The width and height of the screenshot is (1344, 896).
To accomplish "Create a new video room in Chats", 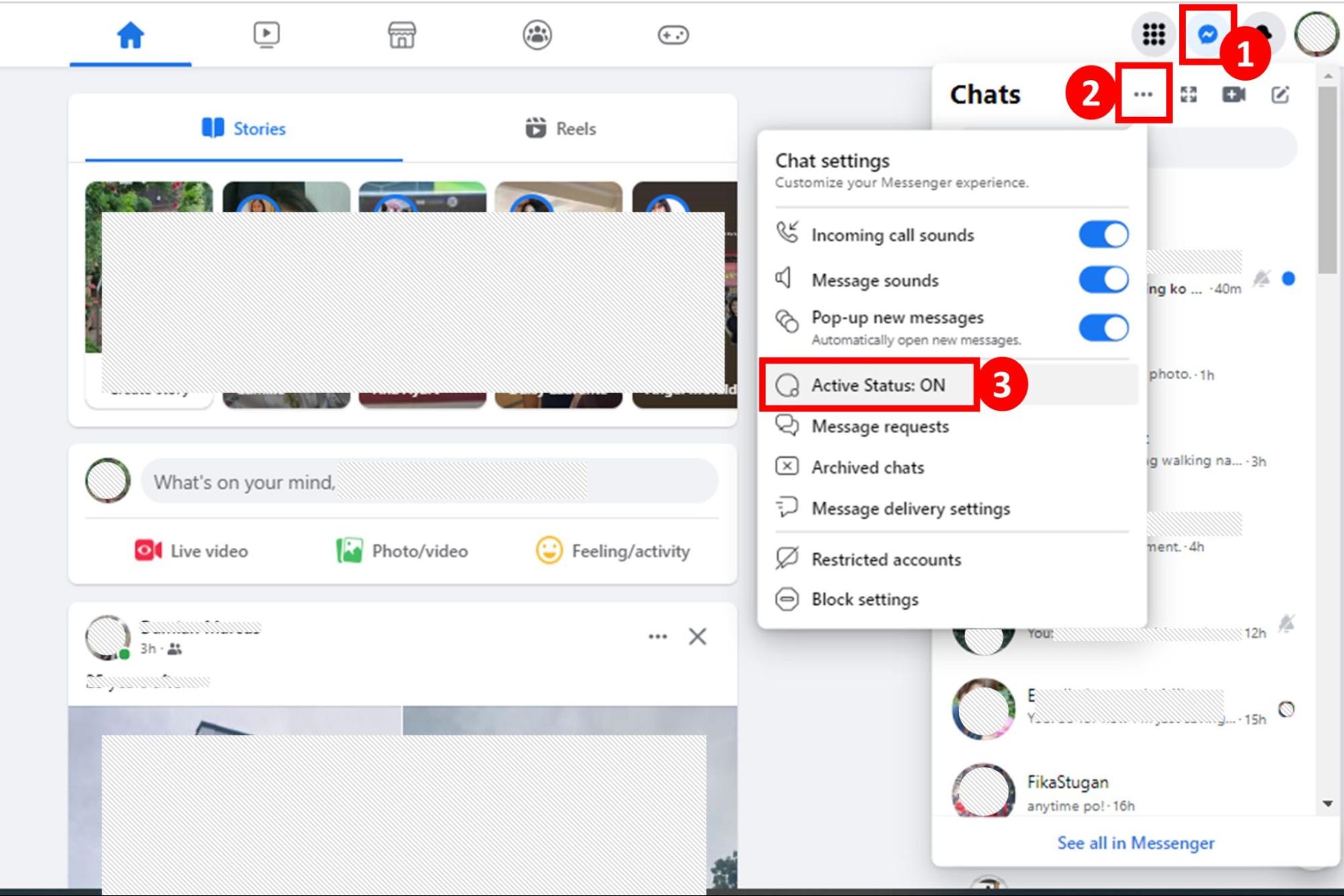I will 1234,94.
